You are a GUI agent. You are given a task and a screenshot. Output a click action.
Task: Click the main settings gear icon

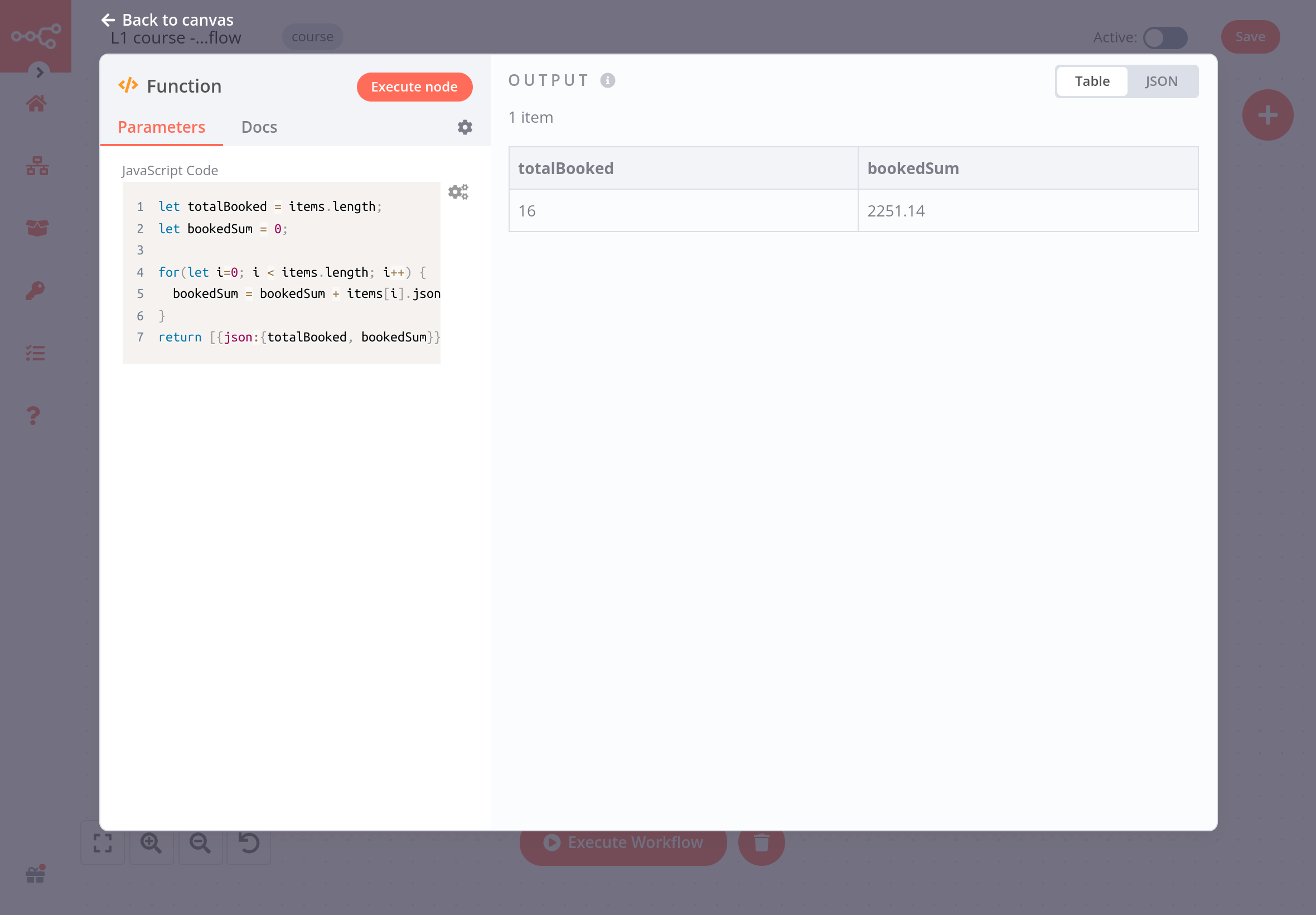tap(466, 127)
